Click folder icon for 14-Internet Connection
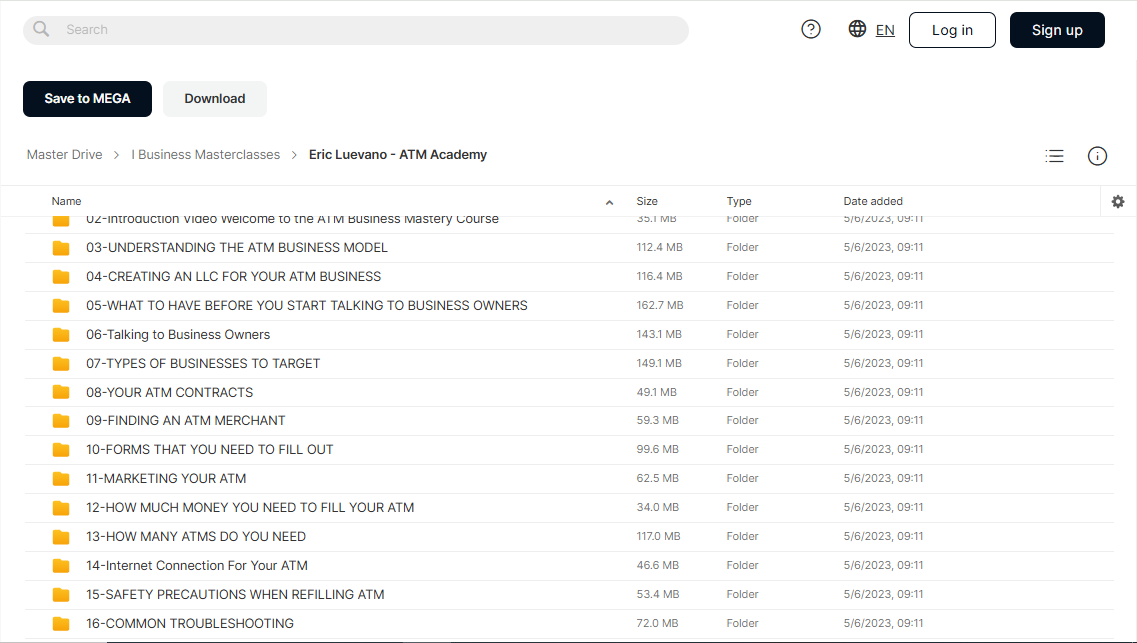 (x=61, y=566)
